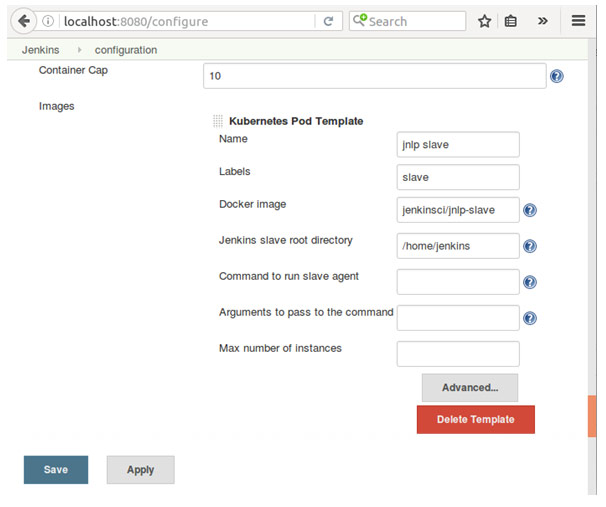Focus the Labels input field
This screenshot has width=606, height=507.
458,177
